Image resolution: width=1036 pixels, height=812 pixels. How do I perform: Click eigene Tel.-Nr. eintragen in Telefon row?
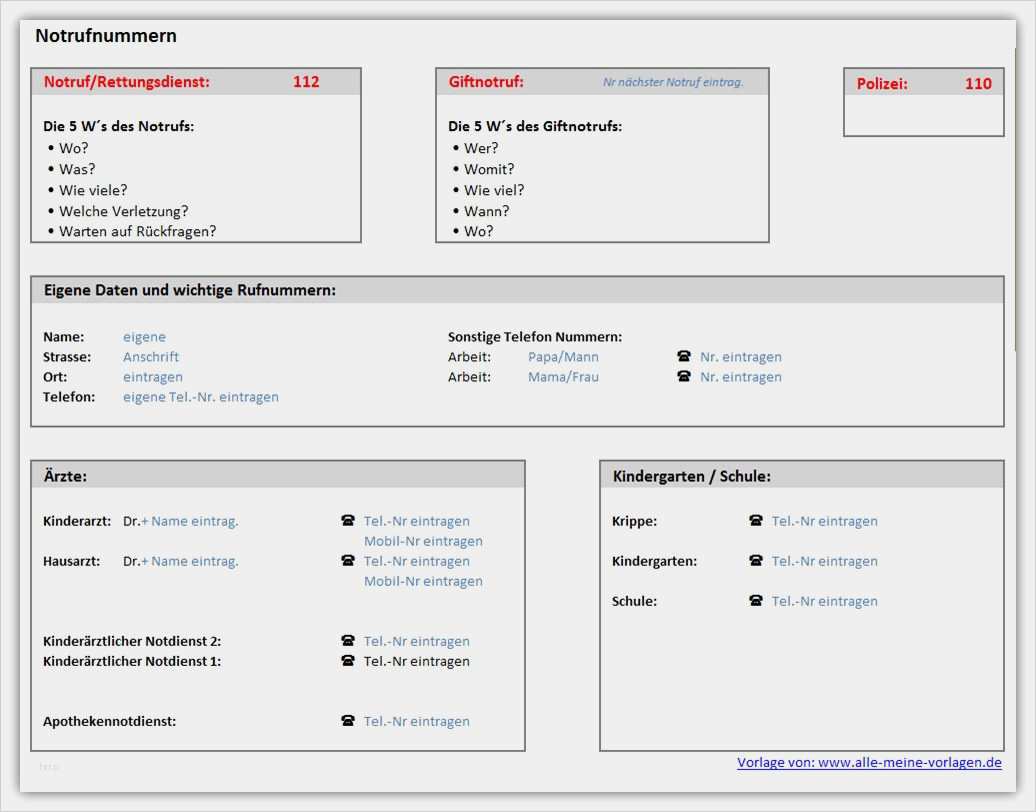(x=199, y=397)
